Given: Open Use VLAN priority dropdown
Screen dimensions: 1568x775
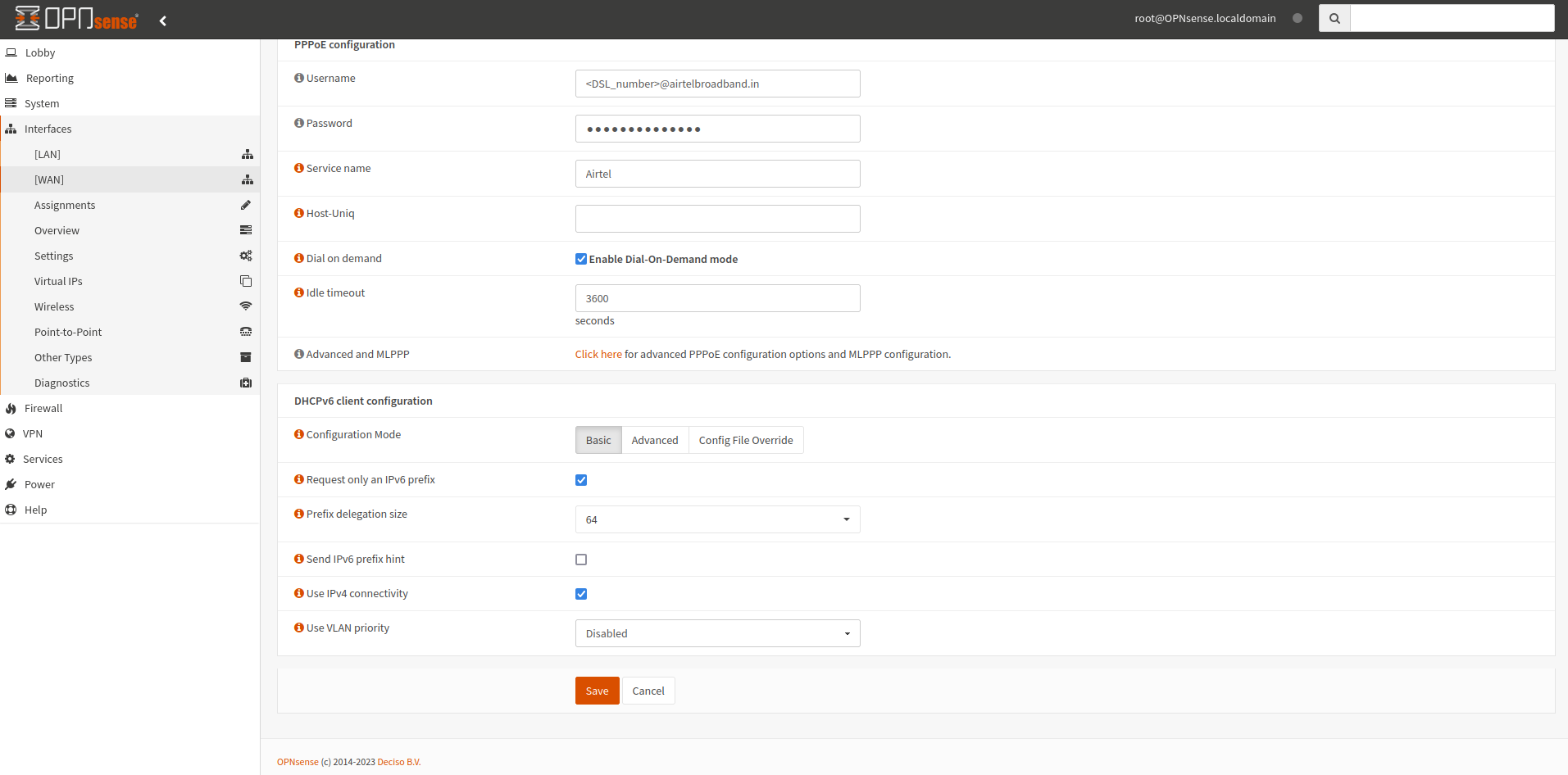Looking at the screenshot, I should tap(717, 633).
